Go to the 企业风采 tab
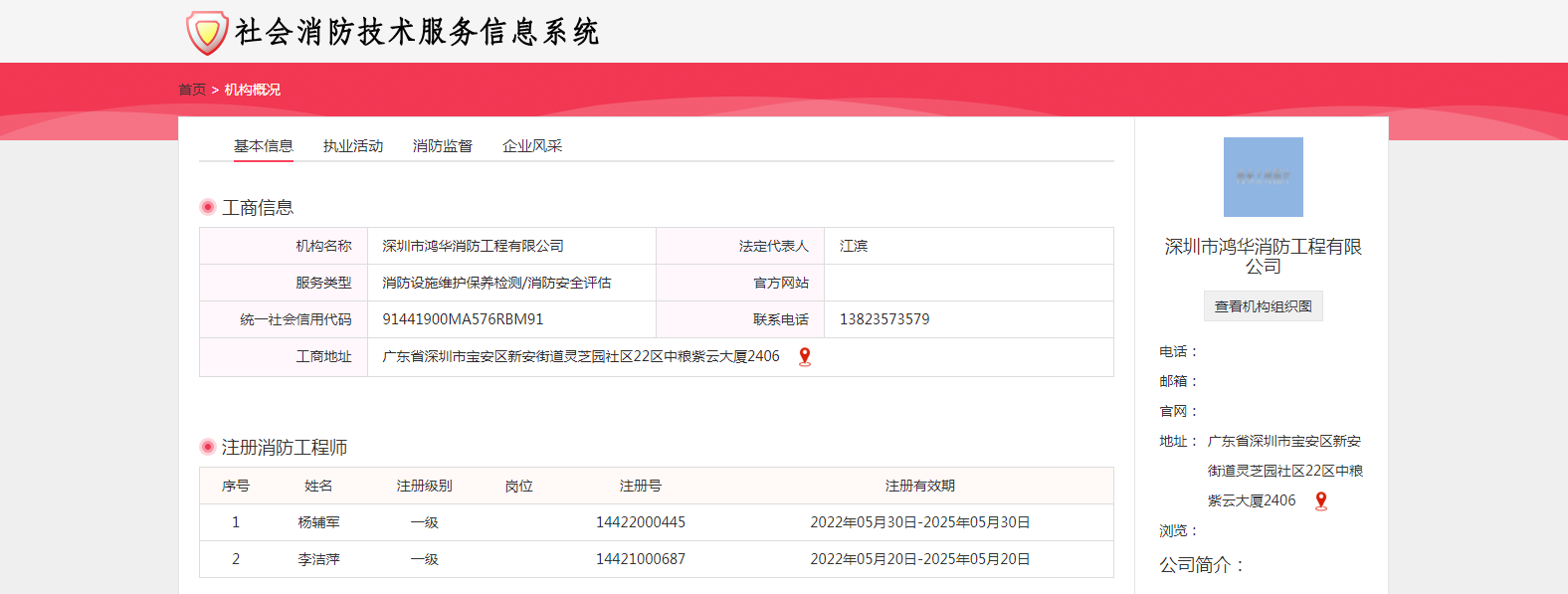 tap(532, 146)
